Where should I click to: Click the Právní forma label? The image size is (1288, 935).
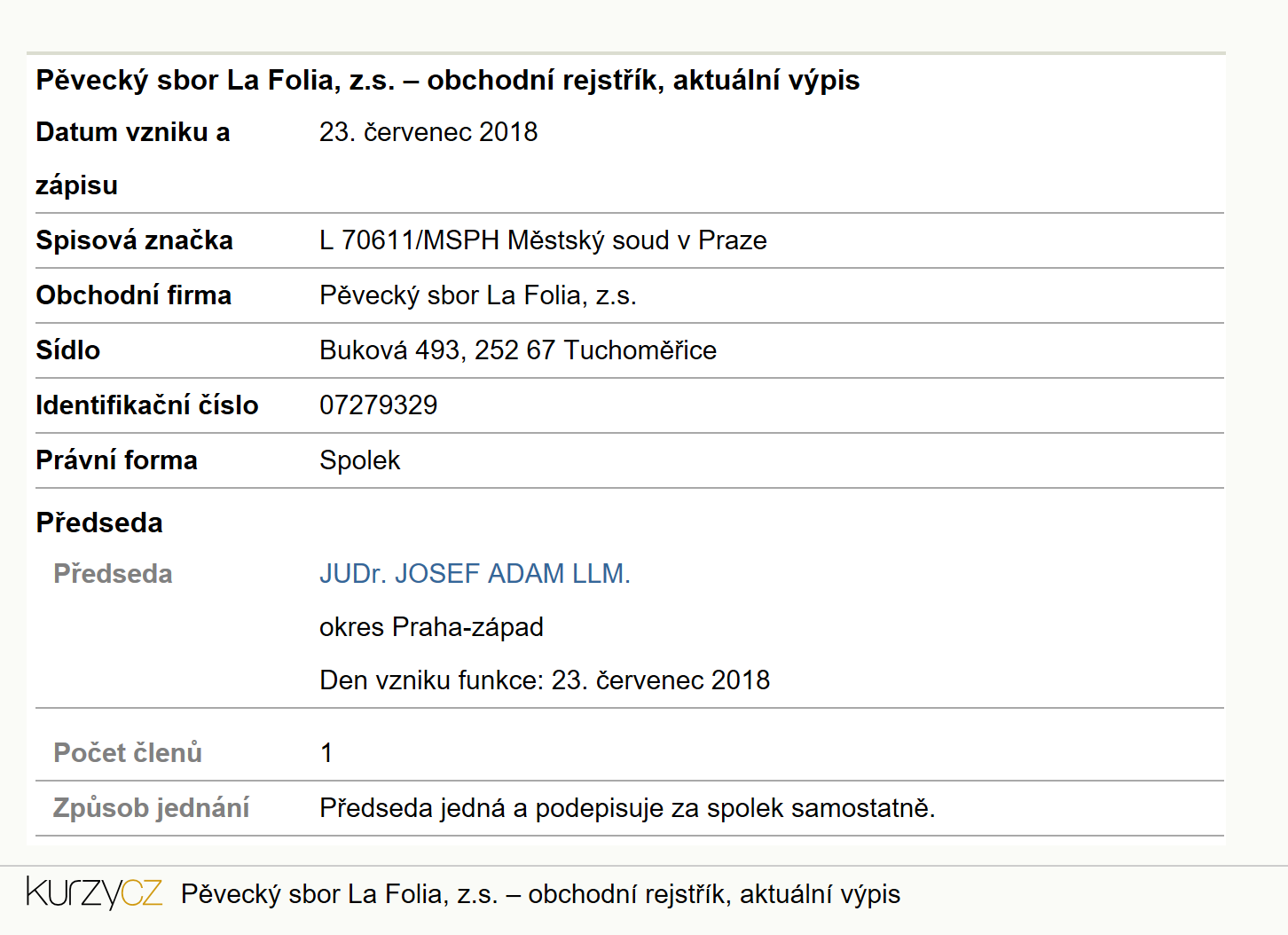(x=116, y=460)
